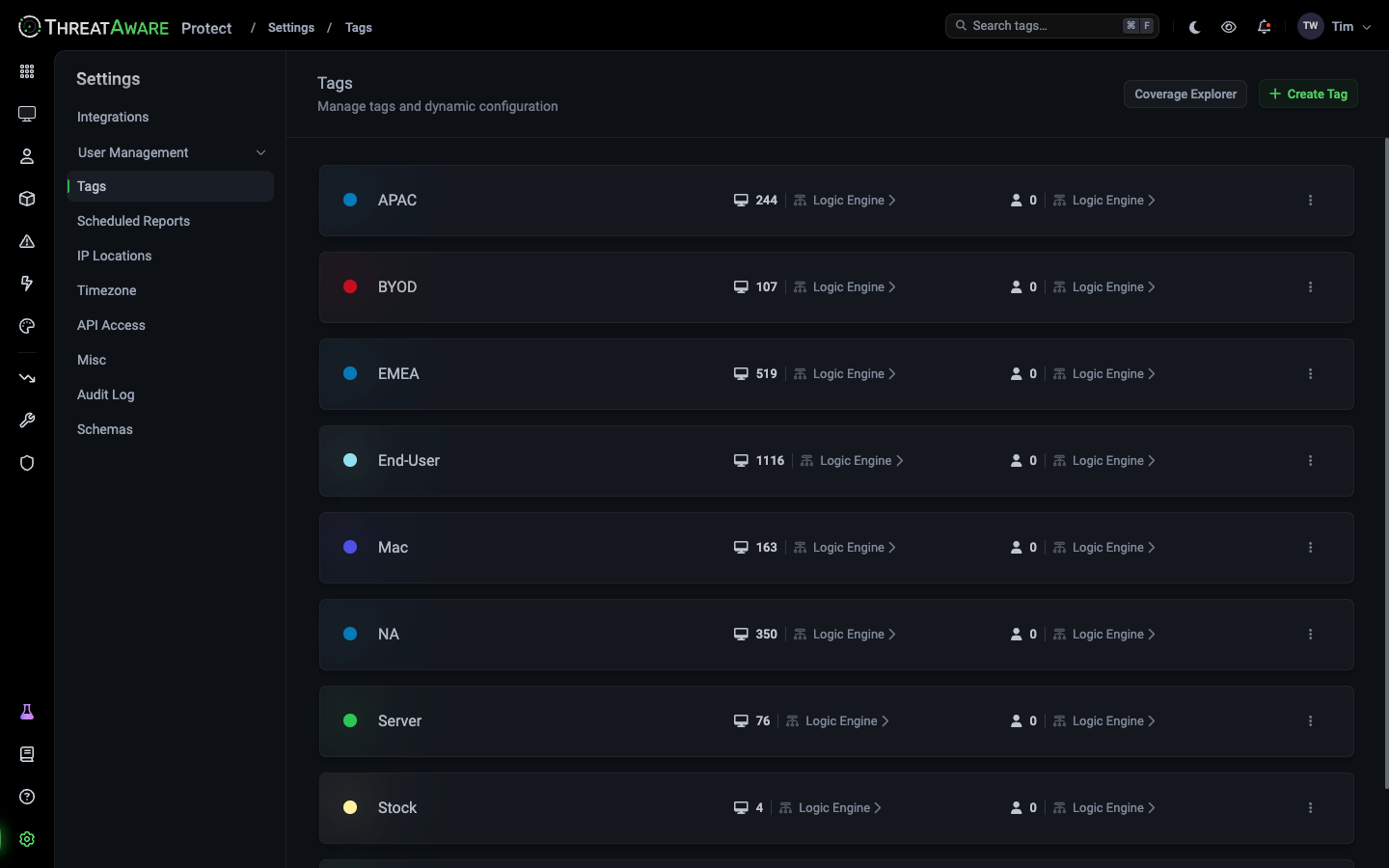The width and height of the screenshot is (1389, 868).
Task: Open the palette icon in left rail
Action: [27, 326]
